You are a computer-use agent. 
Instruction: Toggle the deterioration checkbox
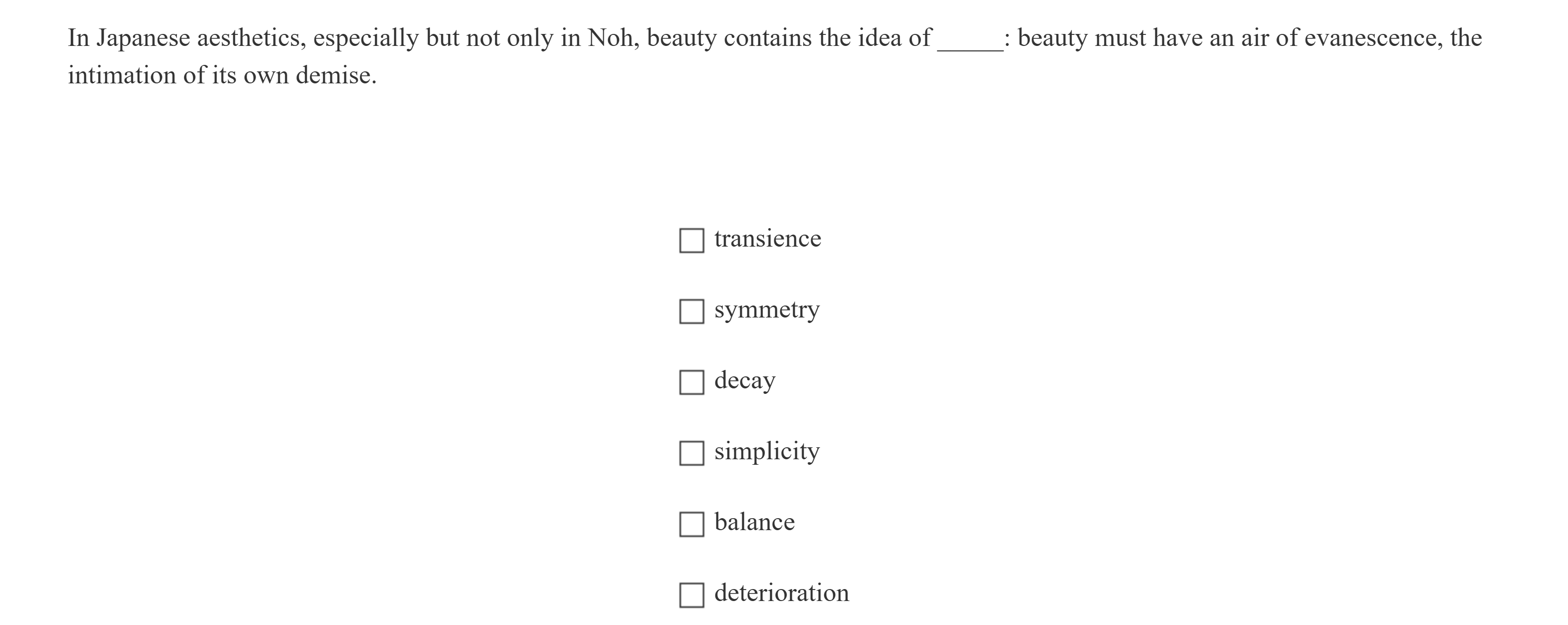(691, 595)
